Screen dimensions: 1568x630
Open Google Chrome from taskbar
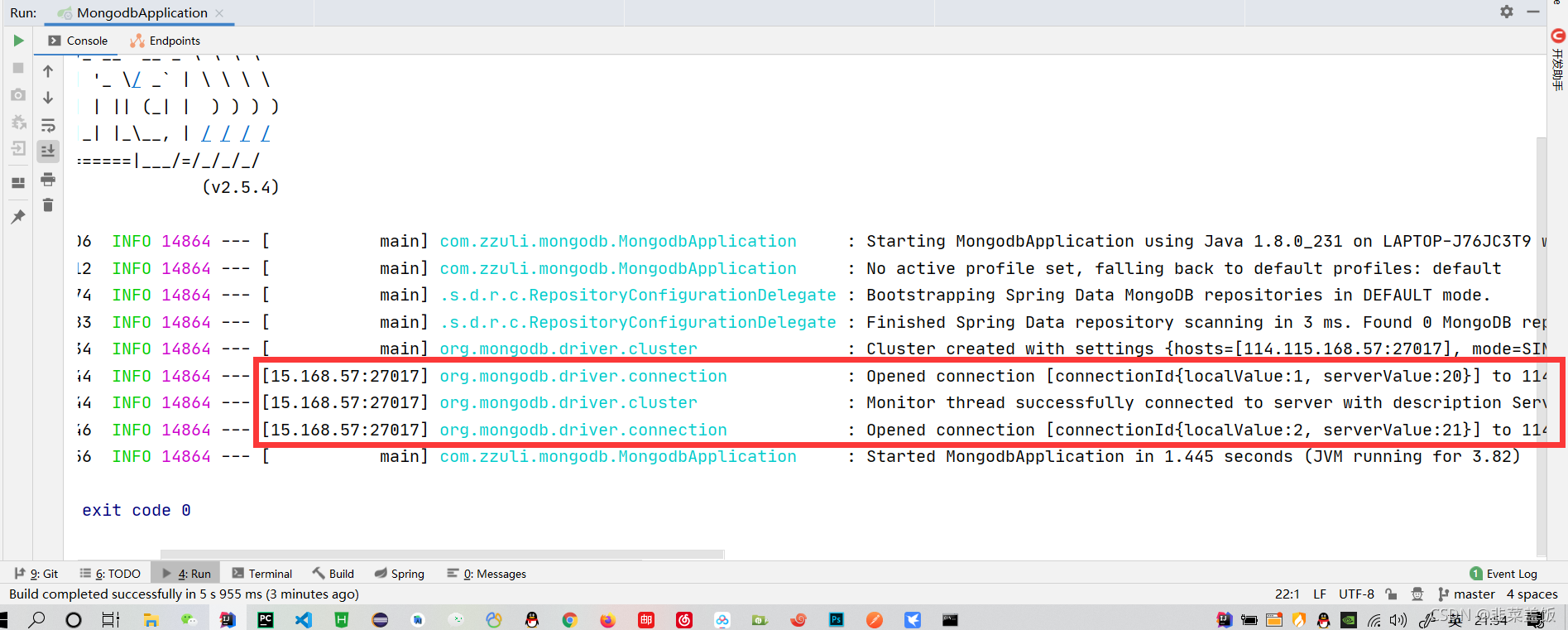[x=570, y=619]
